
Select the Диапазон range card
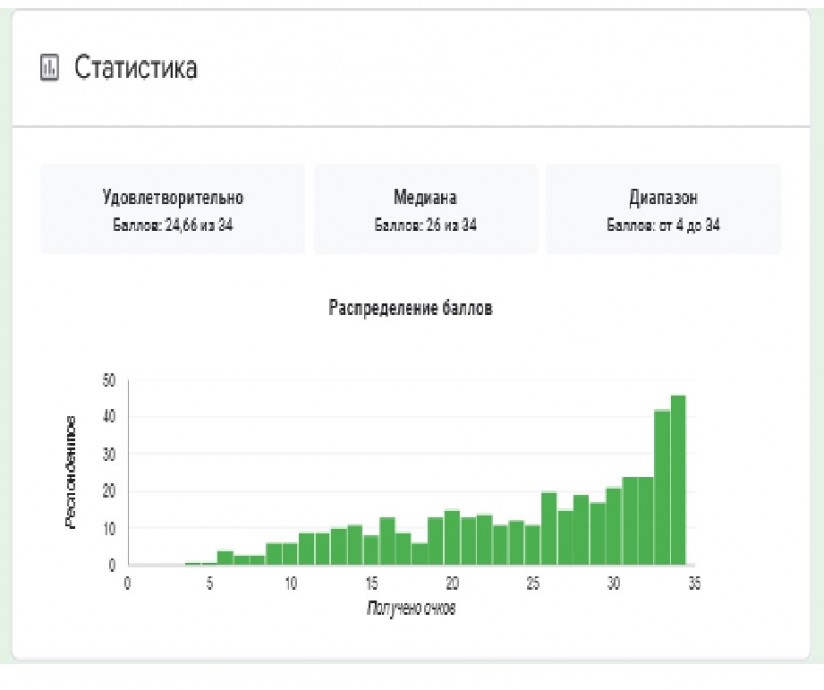pyautogui.click(x=663, y=209)
